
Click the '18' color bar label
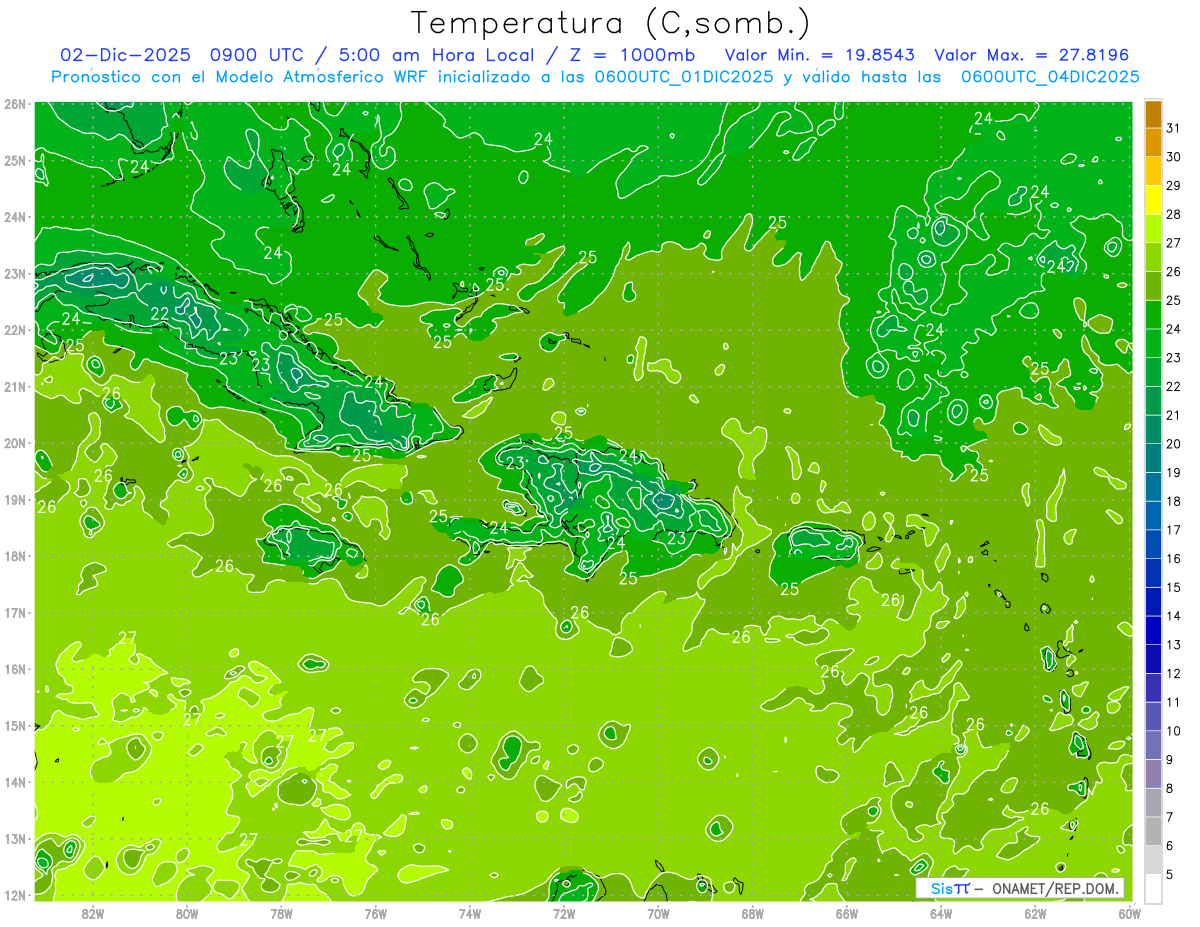coord(1173,501)
